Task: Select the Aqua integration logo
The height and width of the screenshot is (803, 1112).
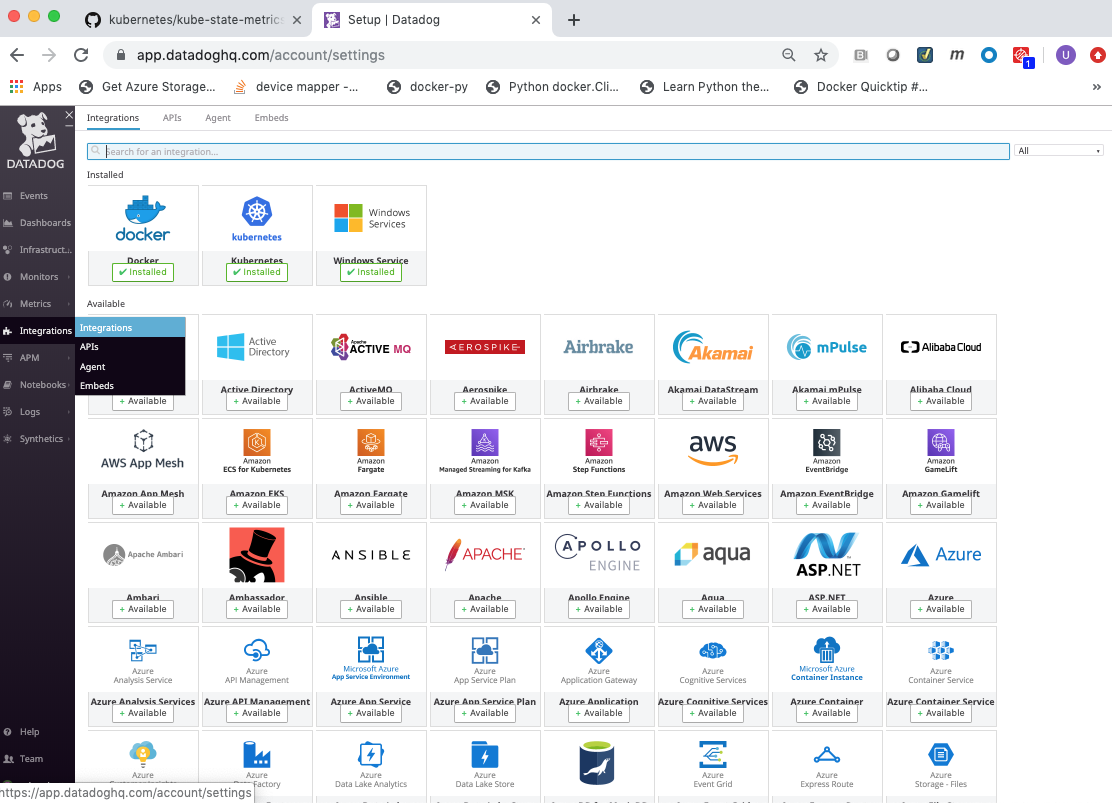Action: (x=713, y=554)
